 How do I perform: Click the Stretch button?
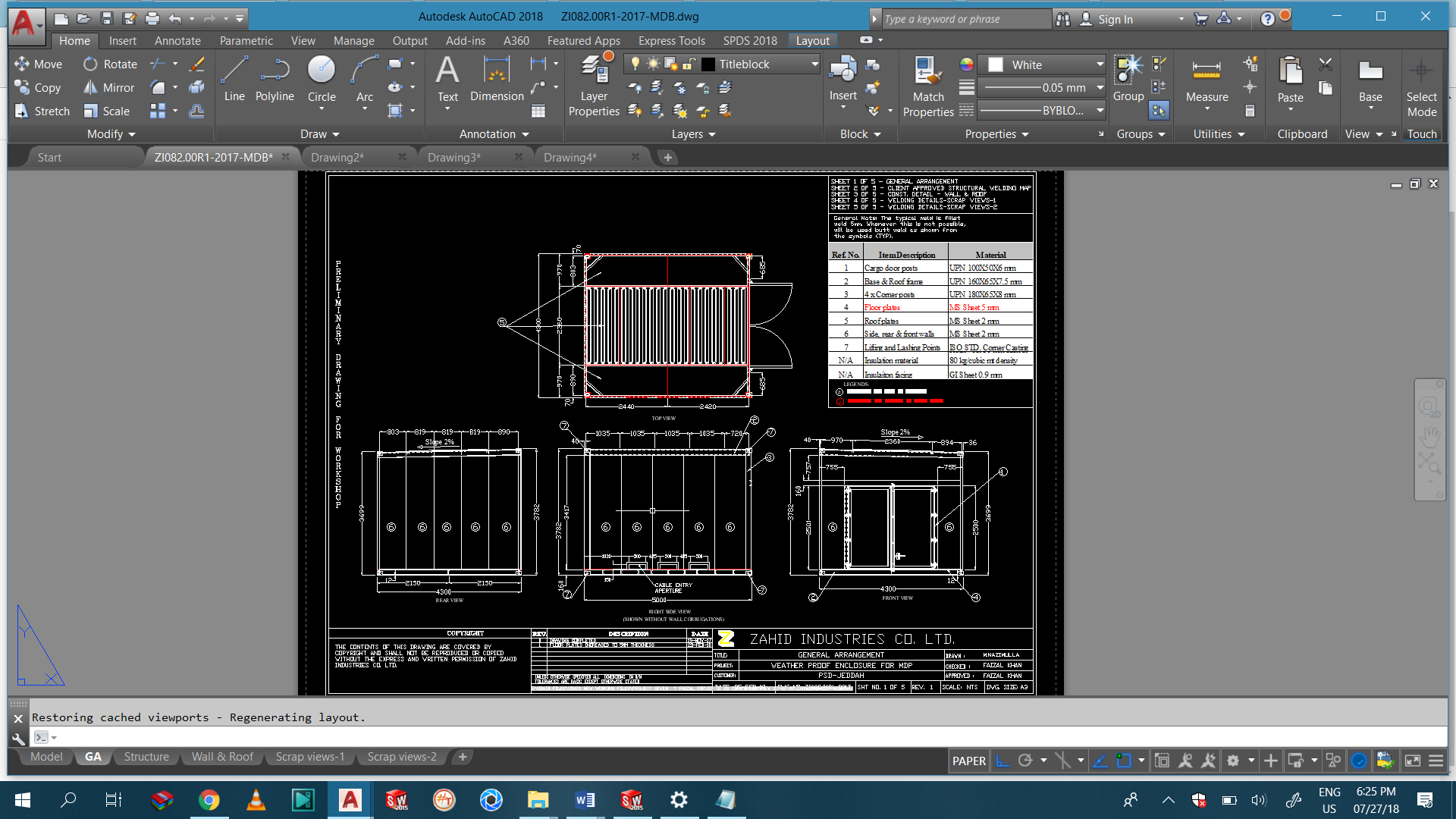[42, 111]
